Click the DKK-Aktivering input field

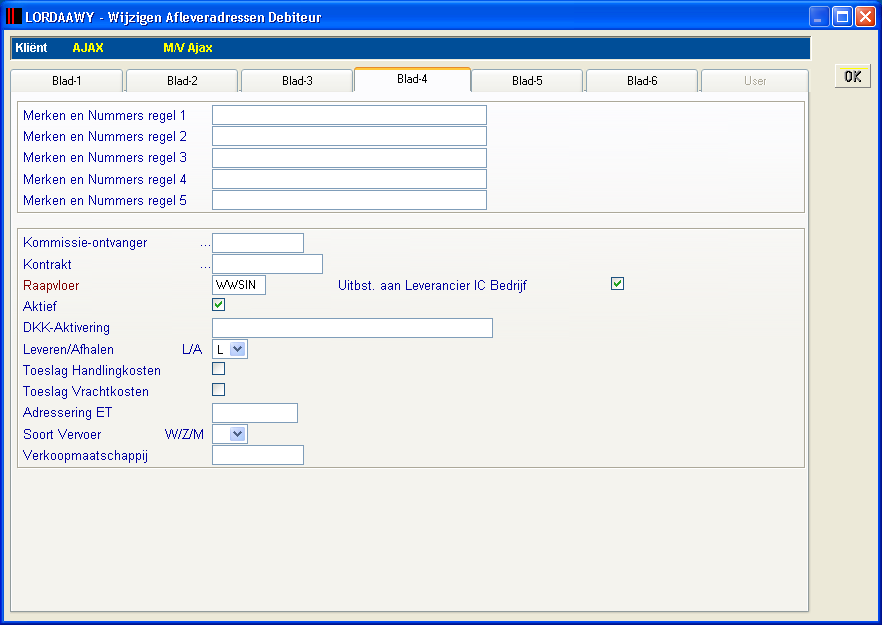tap(352, 328)
